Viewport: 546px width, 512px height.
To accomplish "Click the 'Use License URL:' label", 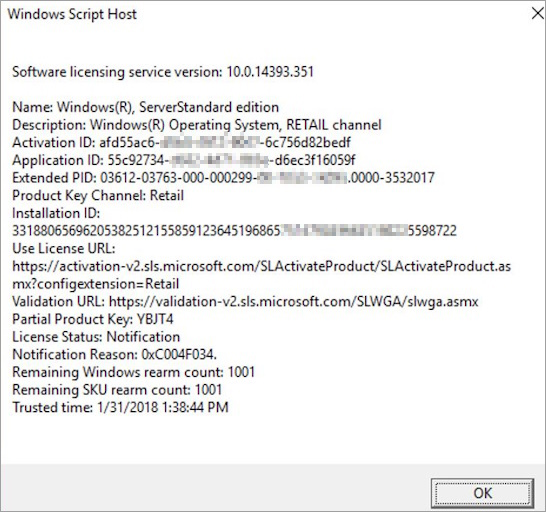I will [x=64, y=249].
